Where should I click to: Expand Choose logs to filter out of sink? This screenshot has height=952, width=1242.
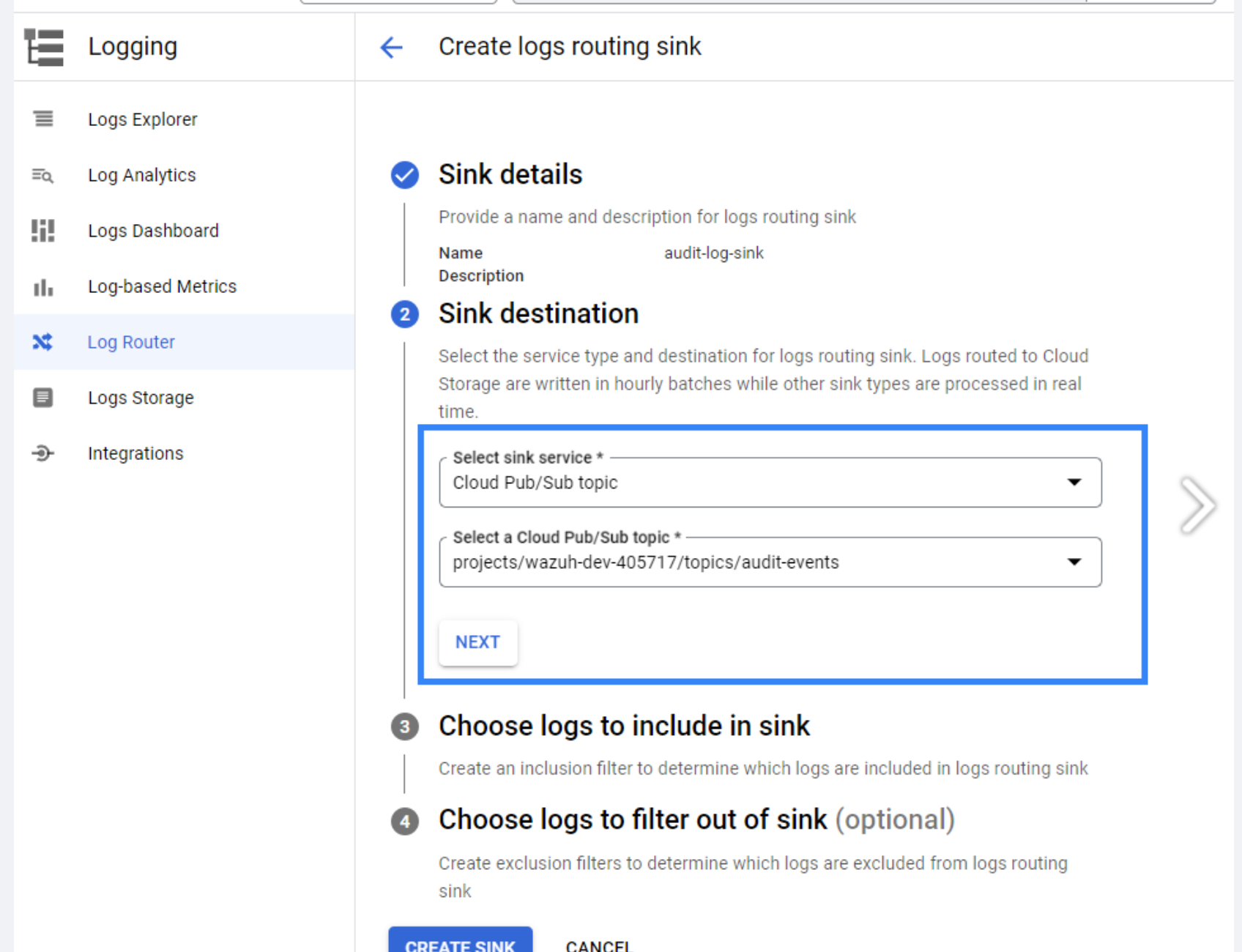click(x=696, y=820)
